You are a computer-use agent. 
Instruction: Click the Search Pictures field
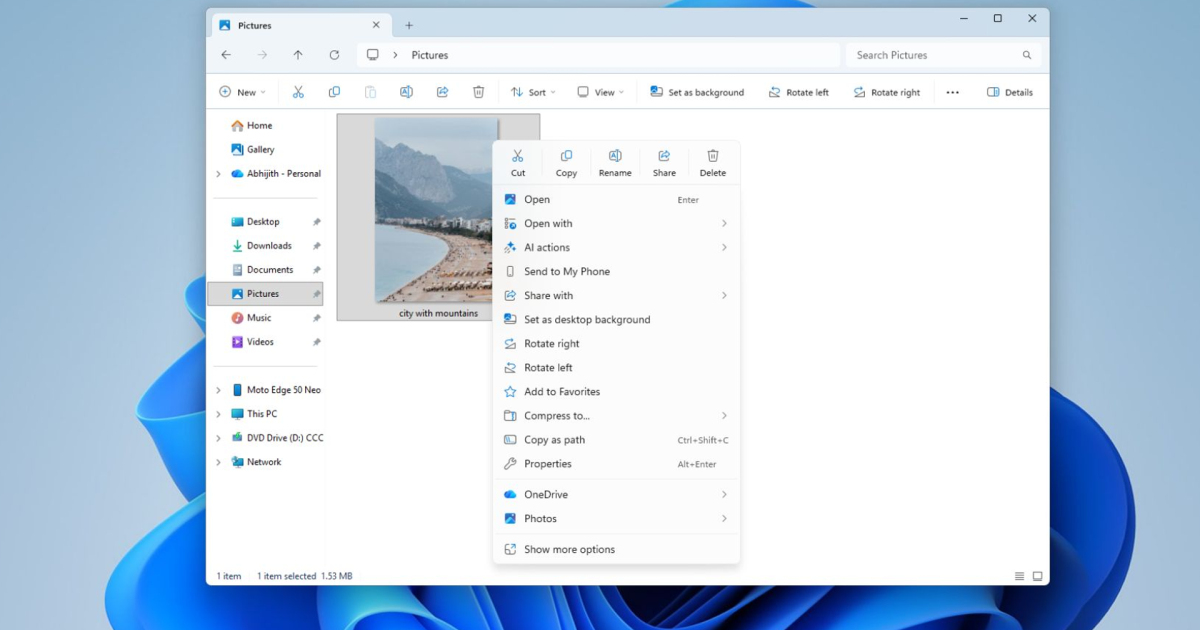(935, 55)
